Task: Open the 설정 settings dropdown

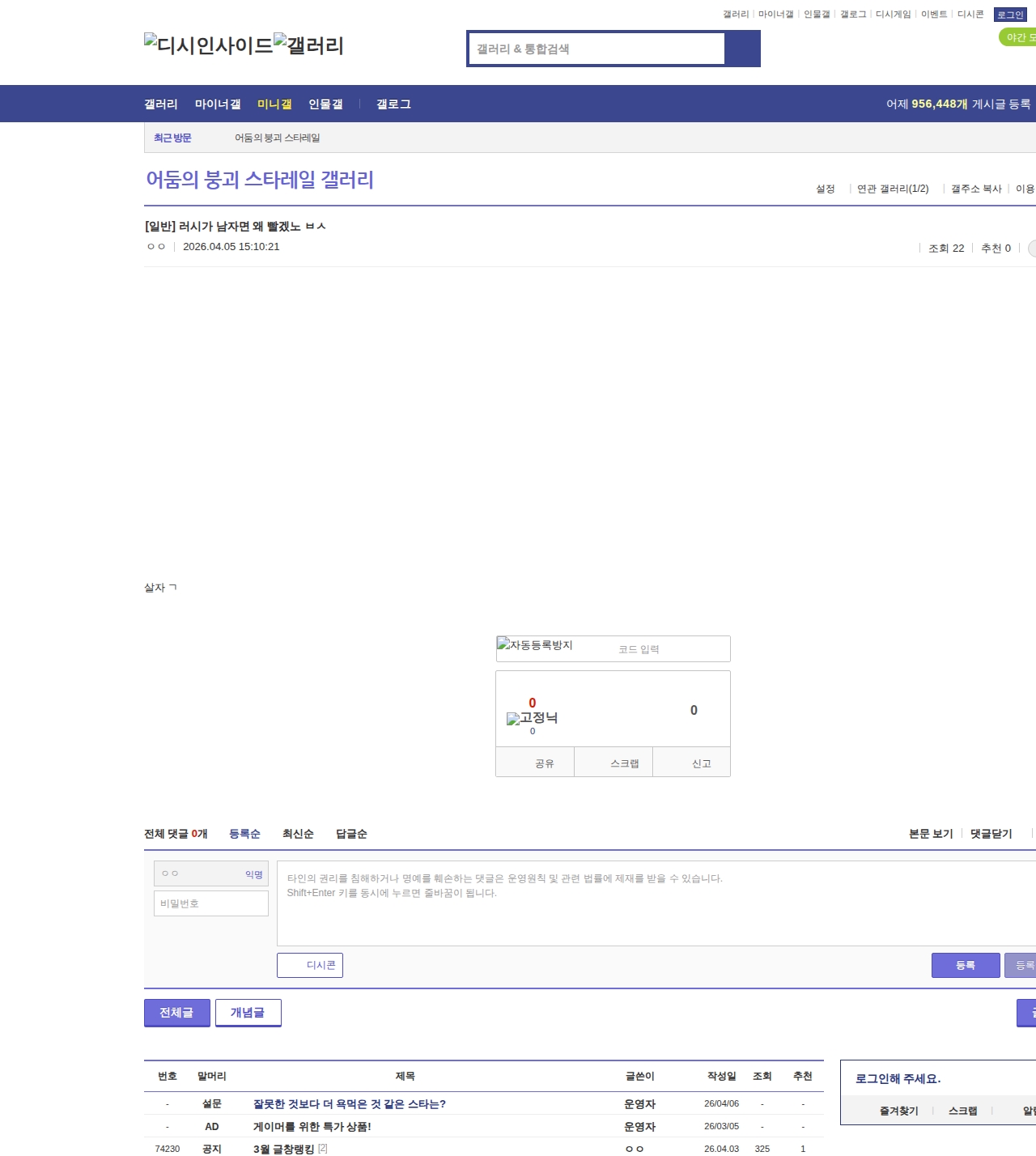Action: [x=826, y=189]
